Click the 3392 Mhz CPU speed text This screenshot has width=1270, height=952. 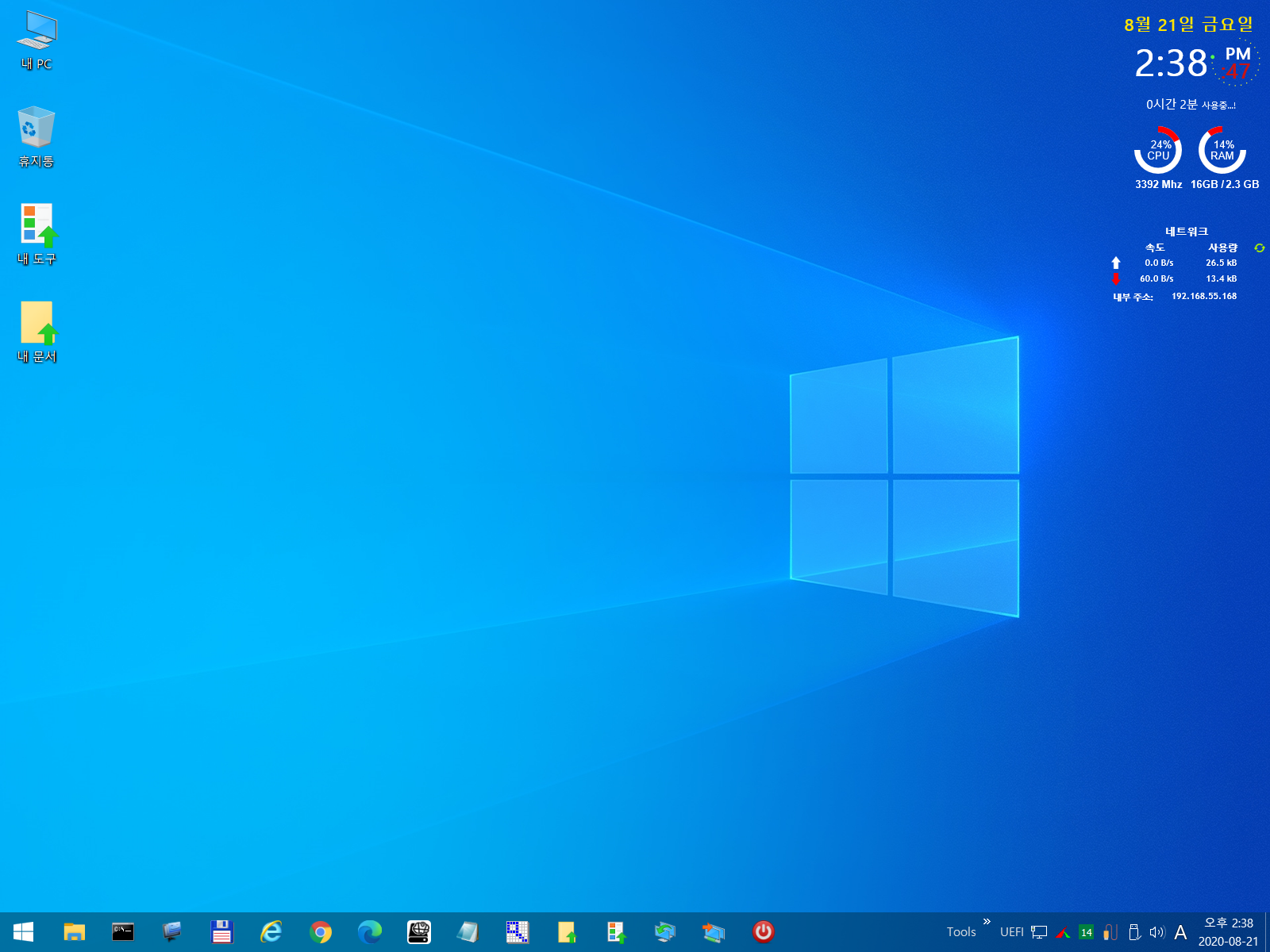[1158, 185]
